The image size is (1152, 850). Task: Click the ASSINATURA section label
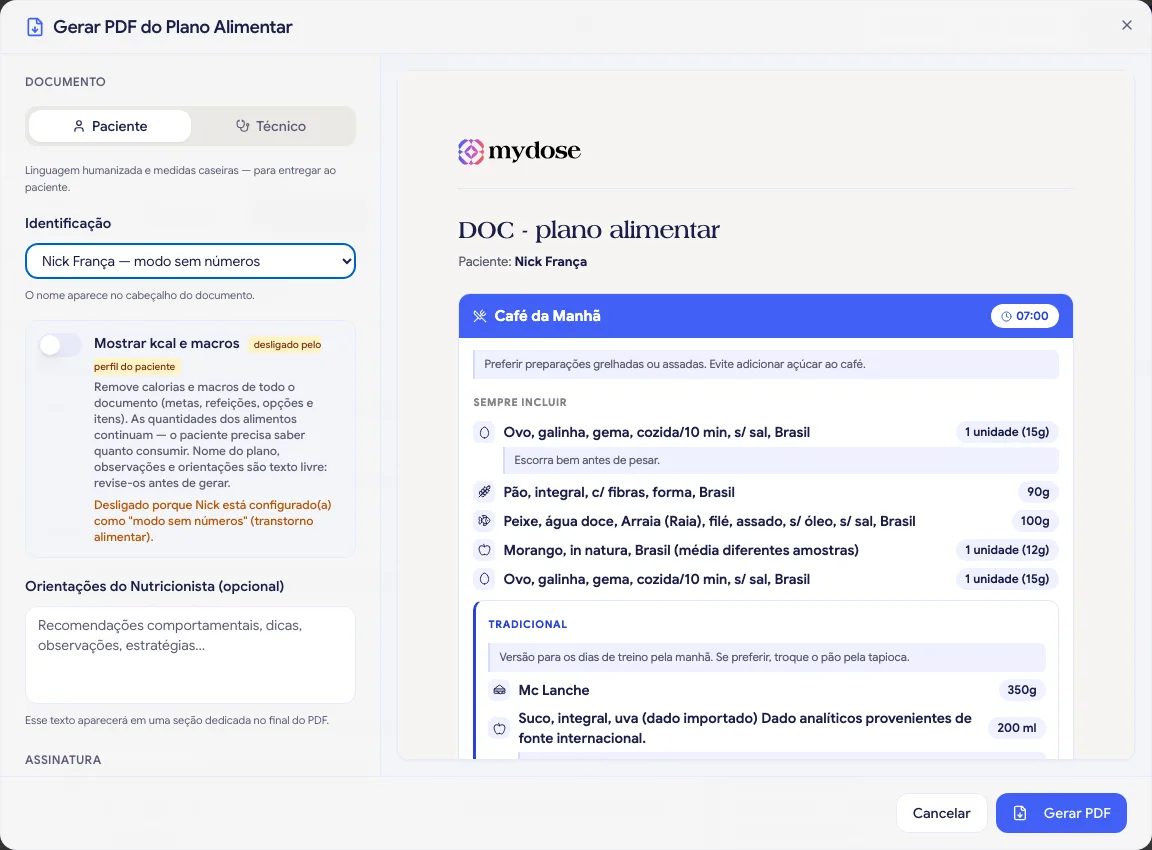(63, 760)
